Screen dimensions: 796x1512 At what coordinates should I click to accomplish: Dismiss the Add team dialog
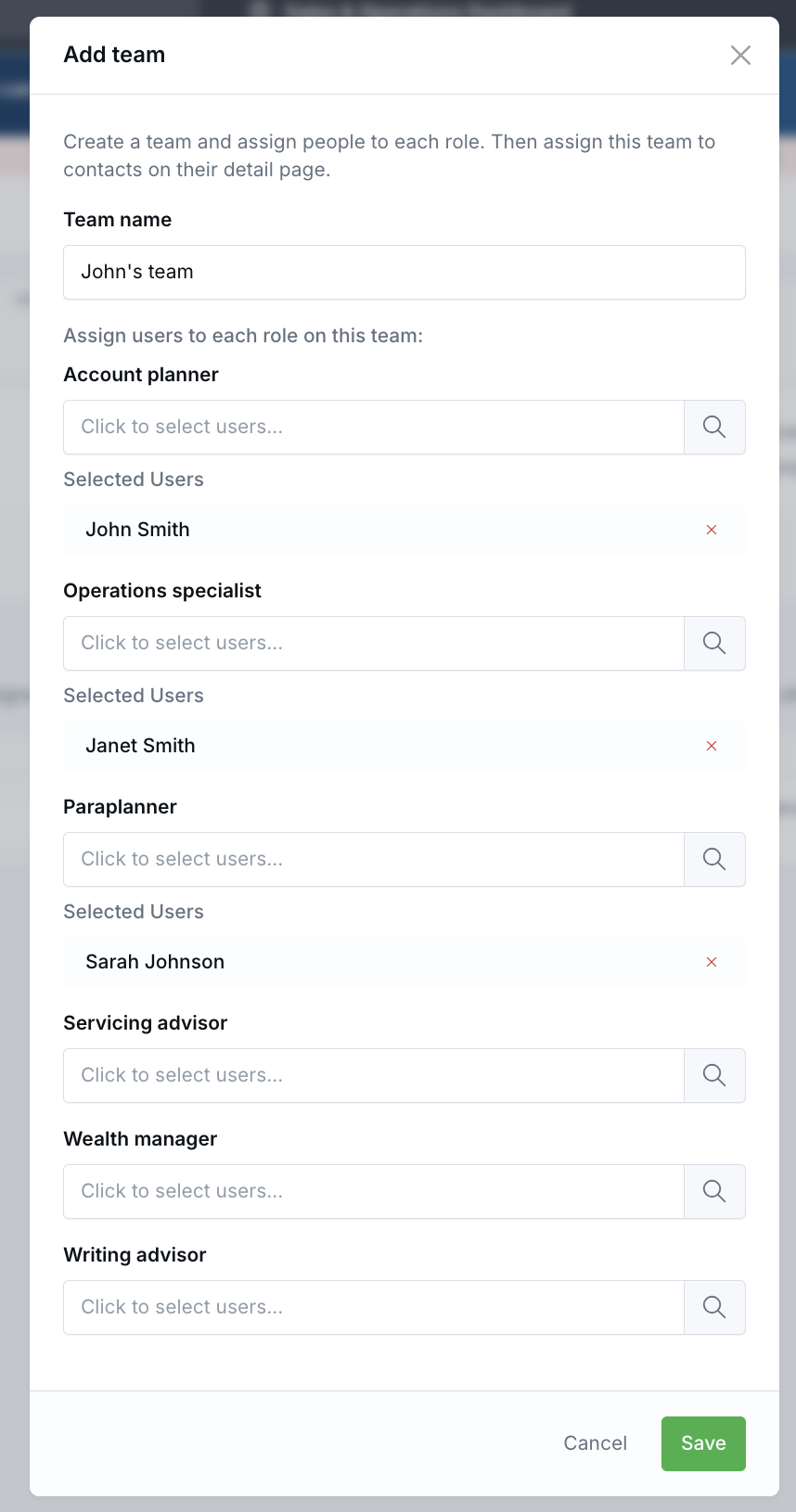click(740, 55)
